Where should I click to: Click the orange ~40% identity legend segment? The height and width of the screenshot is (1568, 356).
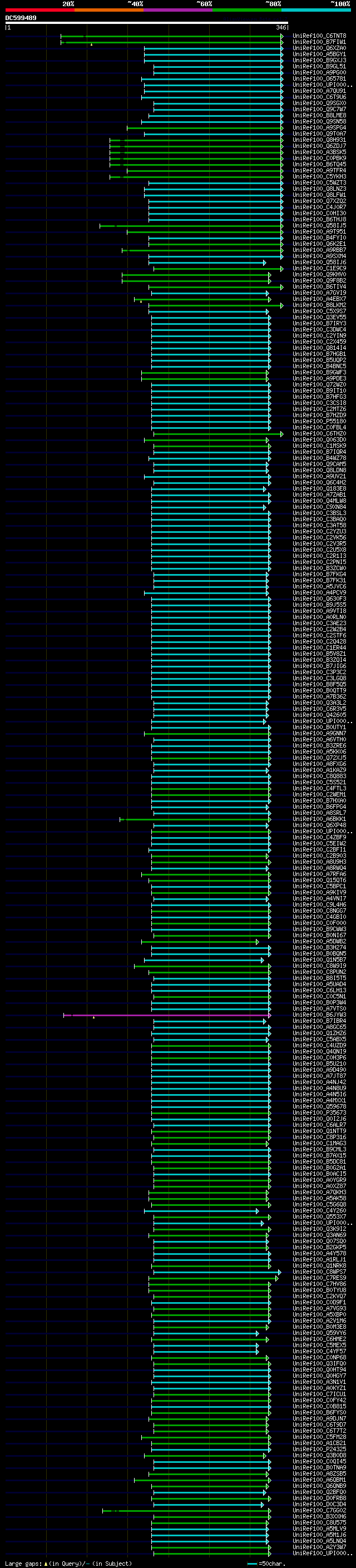[x=109, y=10]
